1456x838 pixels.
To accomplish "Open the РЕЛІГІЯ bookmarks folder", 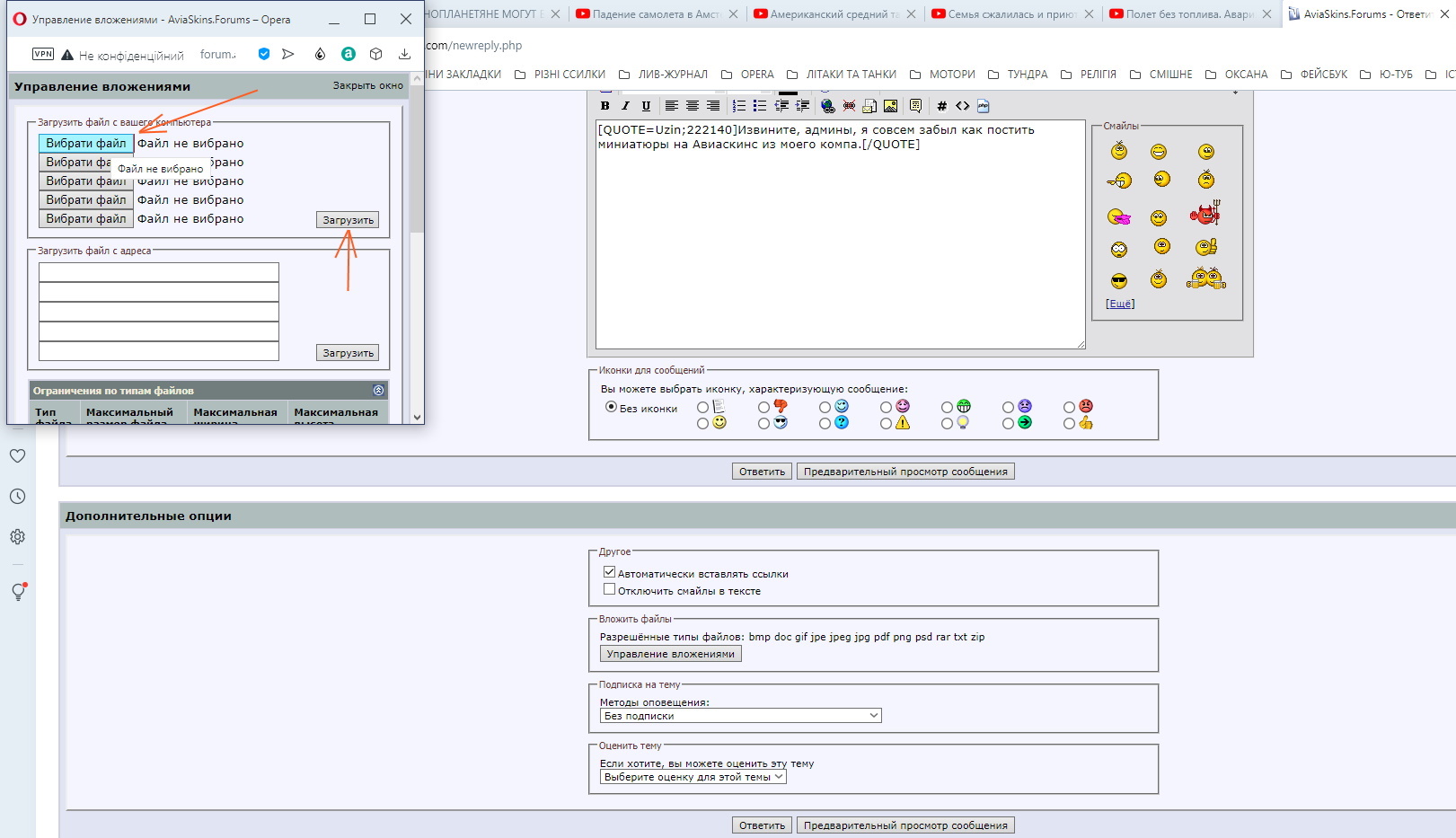I will tap(1089, 75).
